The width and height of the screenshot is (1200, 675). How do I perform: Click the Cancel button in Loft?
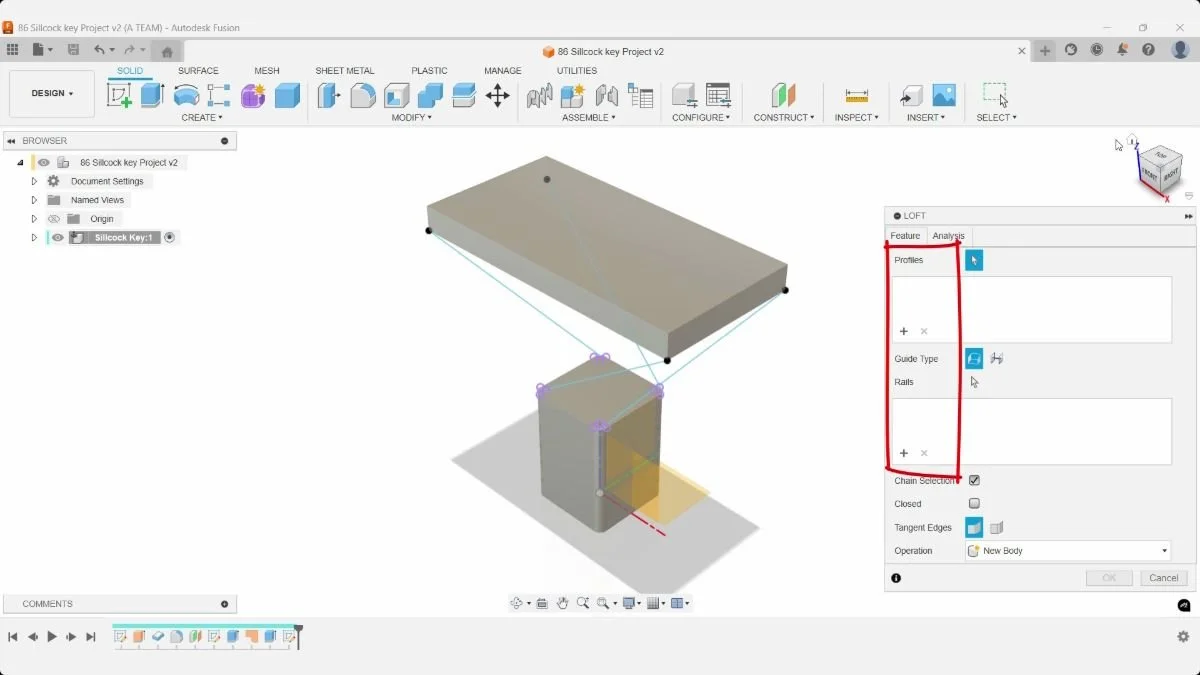1163,578
